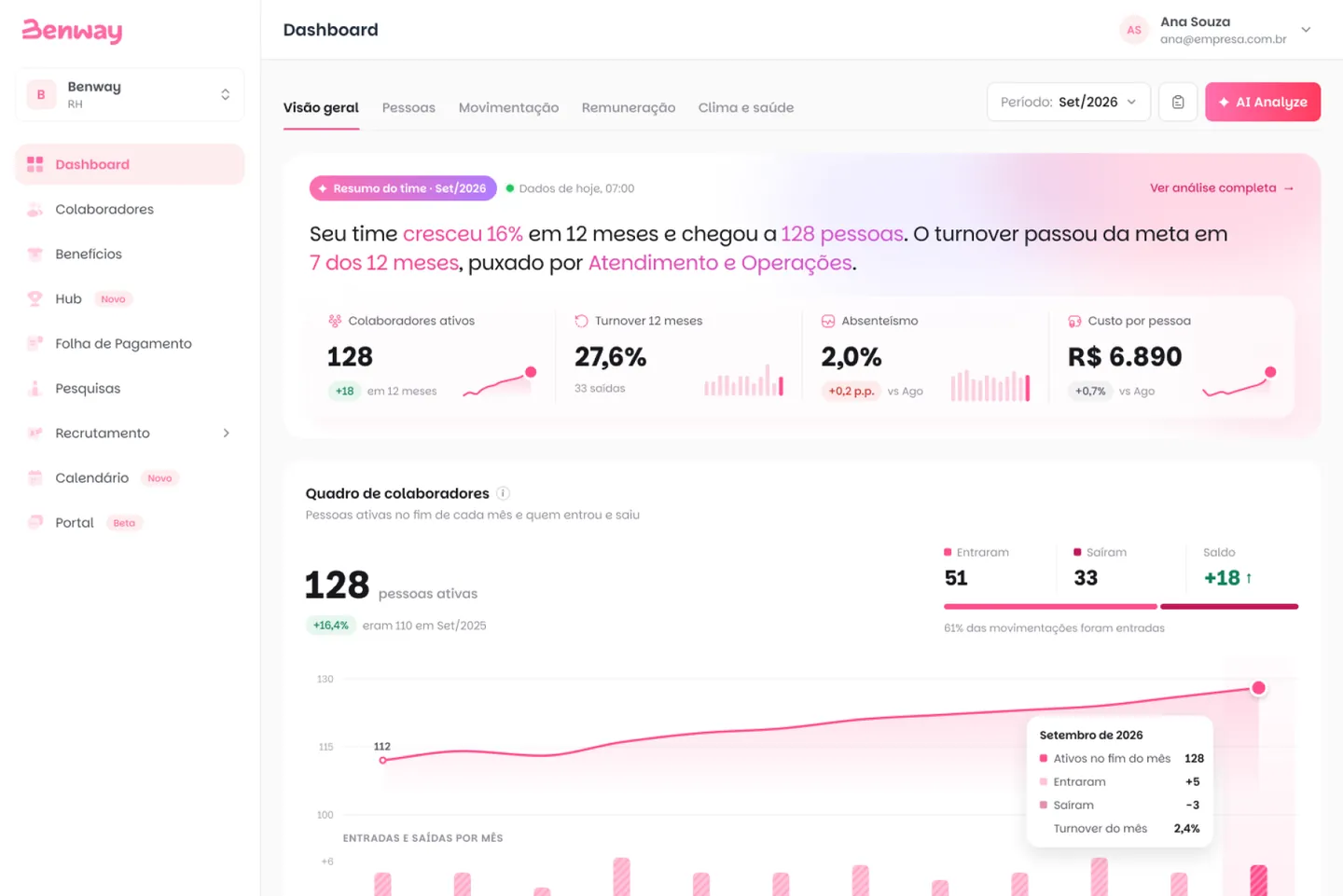Click the Turnover 12 meses card icon
The height and width of the screenshot is (896, 1343).
pos(581,321)
